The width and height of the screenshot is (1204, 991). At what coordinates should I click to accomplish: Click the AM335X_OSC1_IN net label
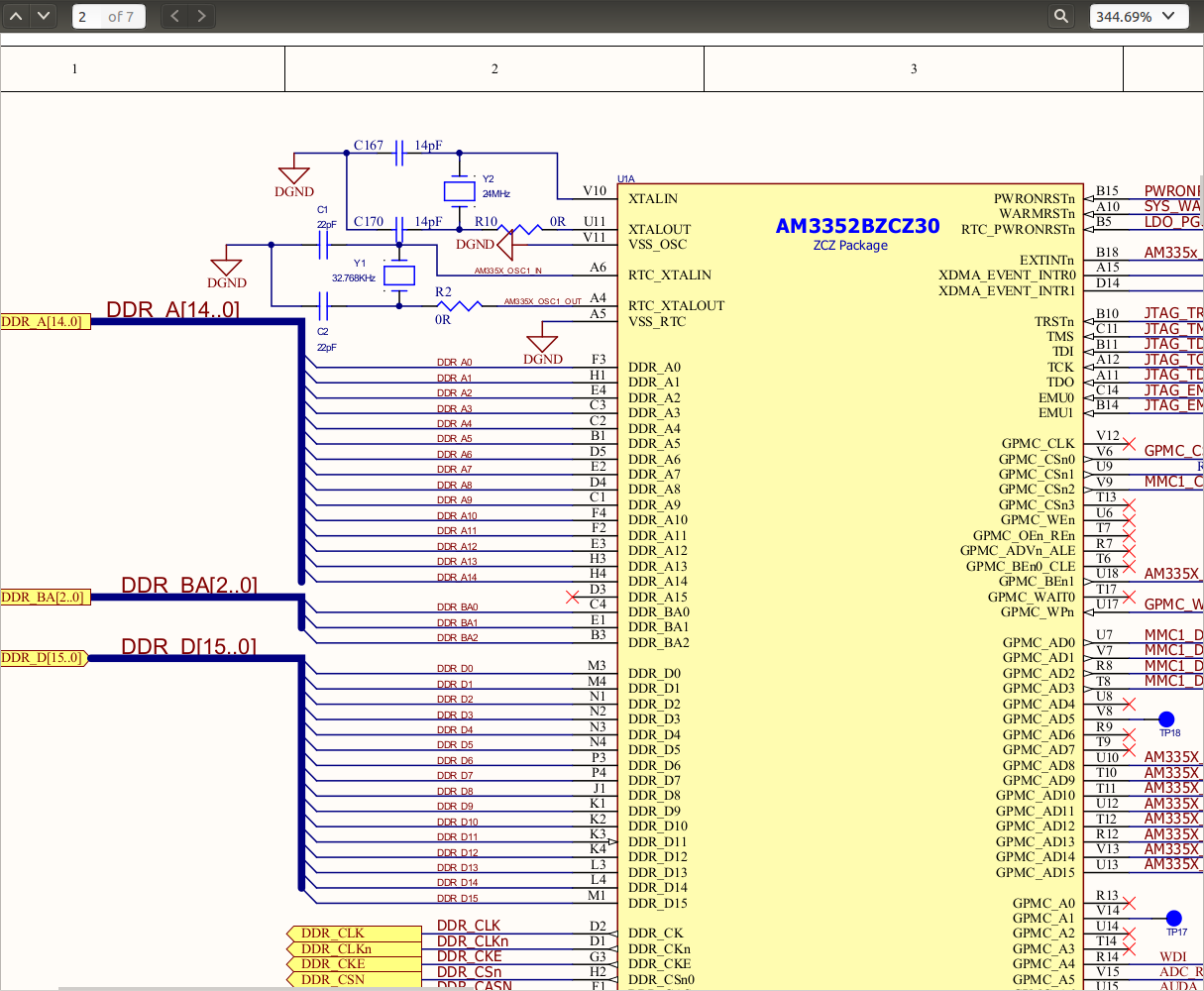tap(508, 271)
